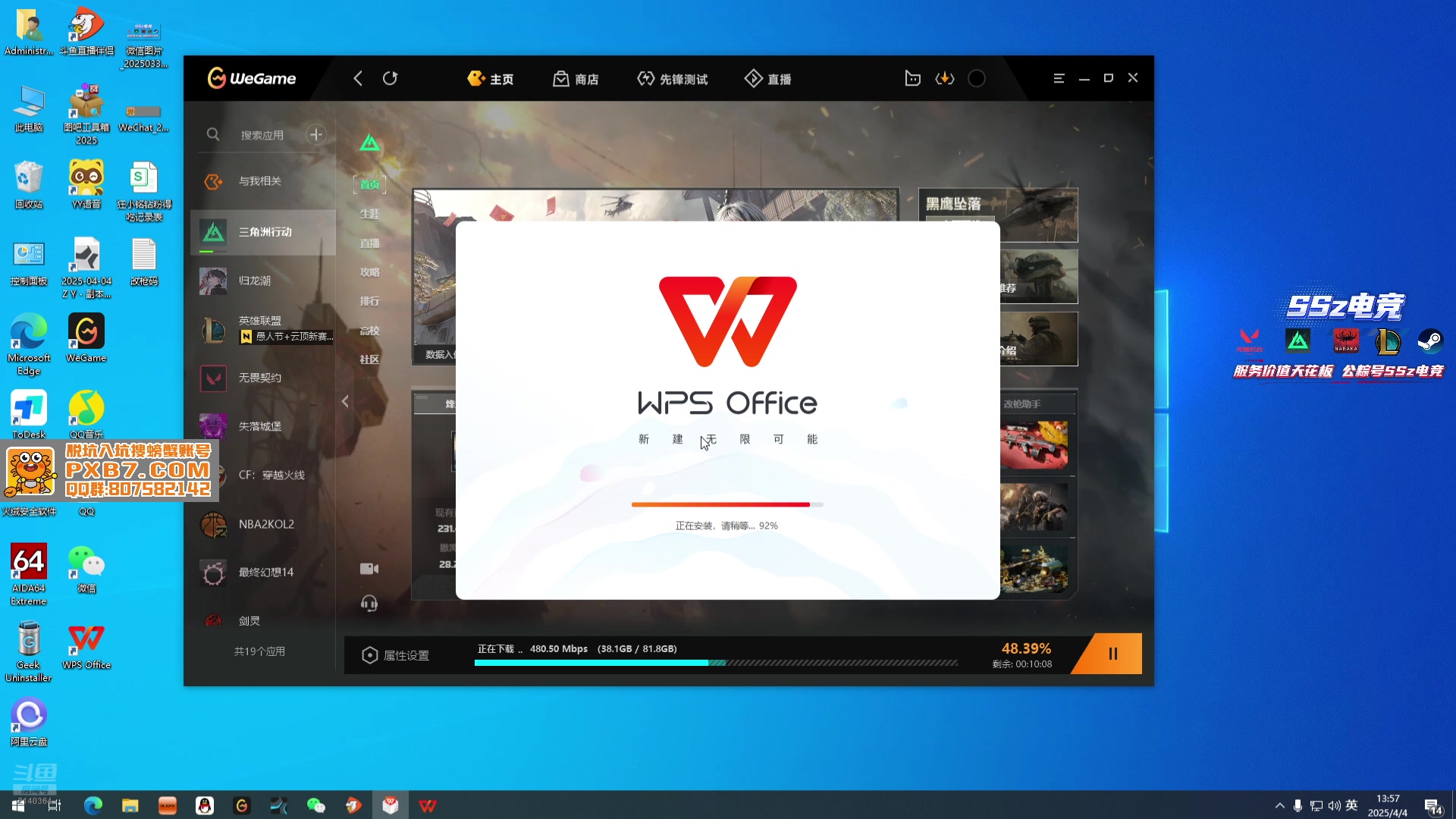
Task: Switch to 先锋测试 tab
Action: coord(672,79)
